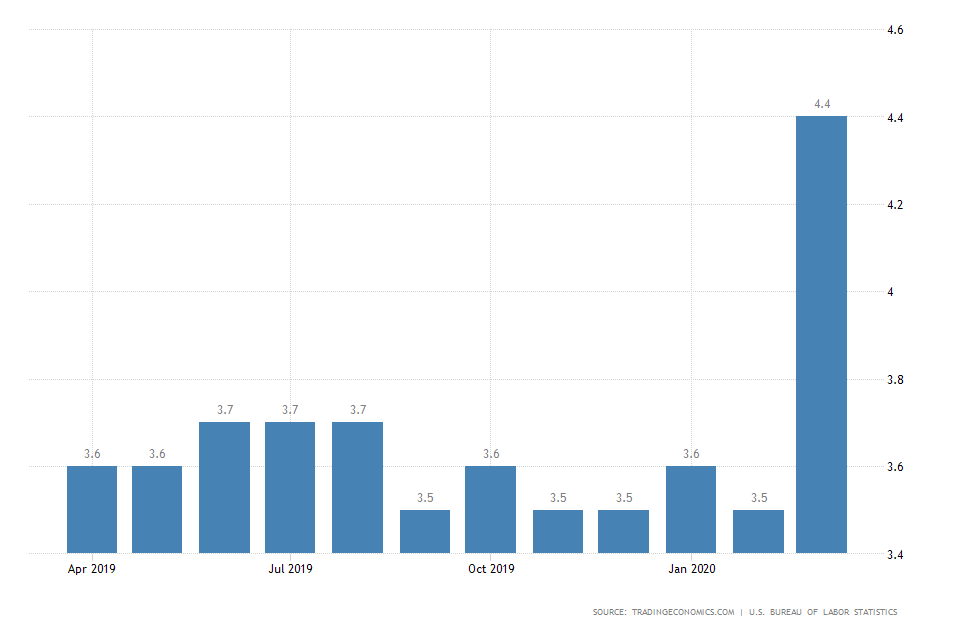Select the Apr 2019 axis label
The image size is (954, 636).
pos(92,568)
